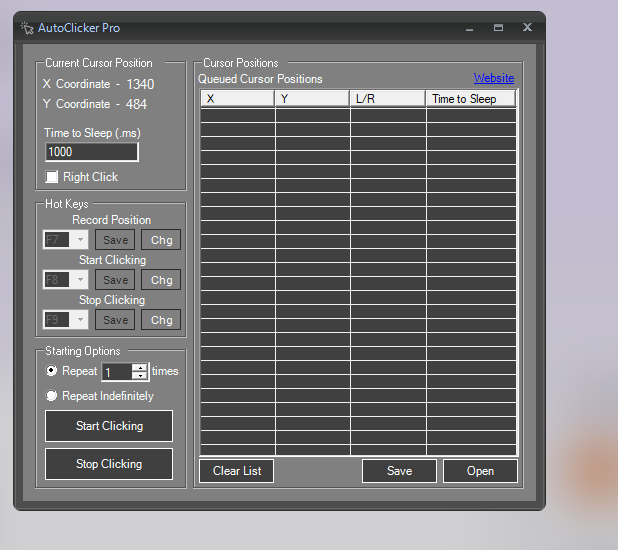Minimize the AutoClicker Pro window
The height and width of the screenshot is (550, 618).
tap(469, 28)
